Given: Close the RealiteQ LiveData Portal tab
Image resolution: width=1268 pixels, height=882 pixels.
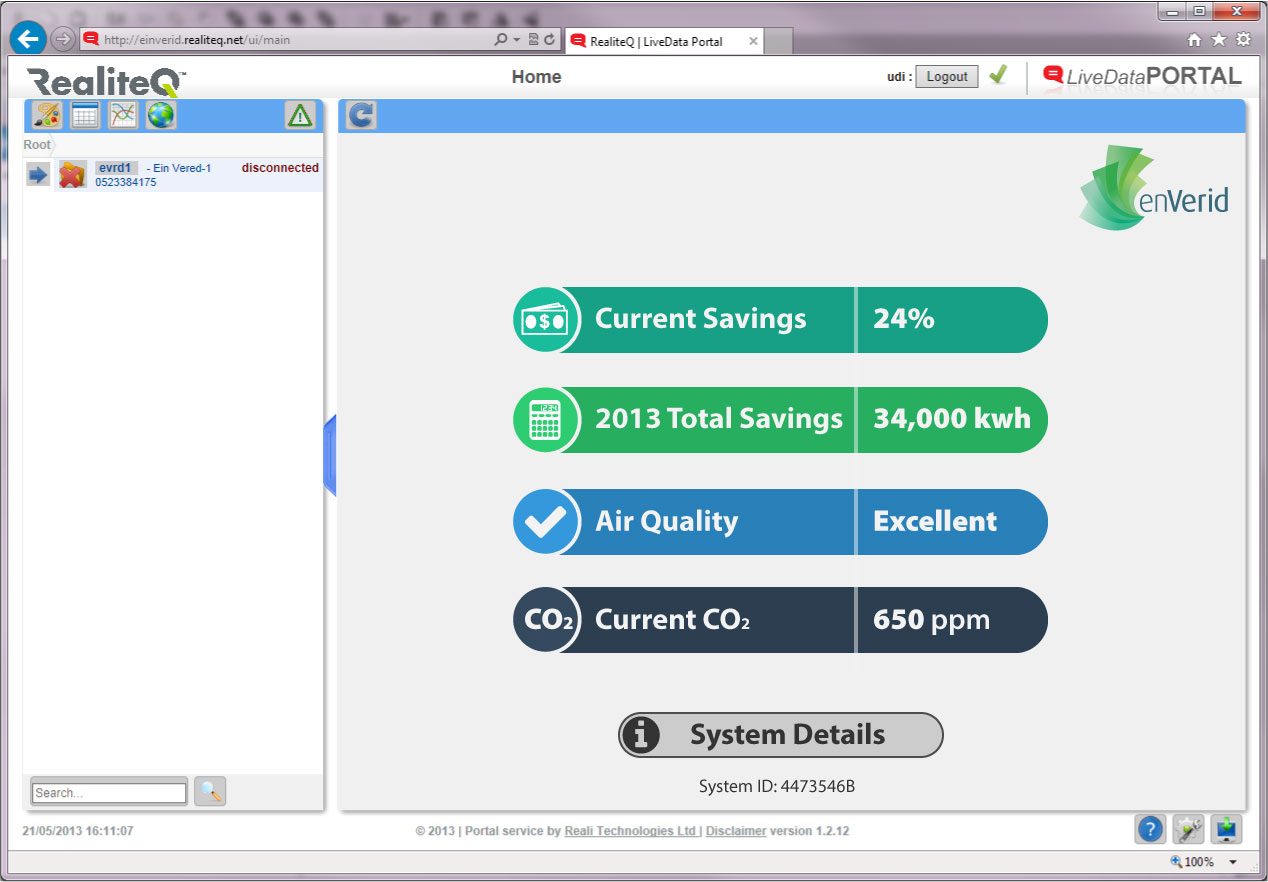Looking at the screenshot, I should click(x=751, y=41).
